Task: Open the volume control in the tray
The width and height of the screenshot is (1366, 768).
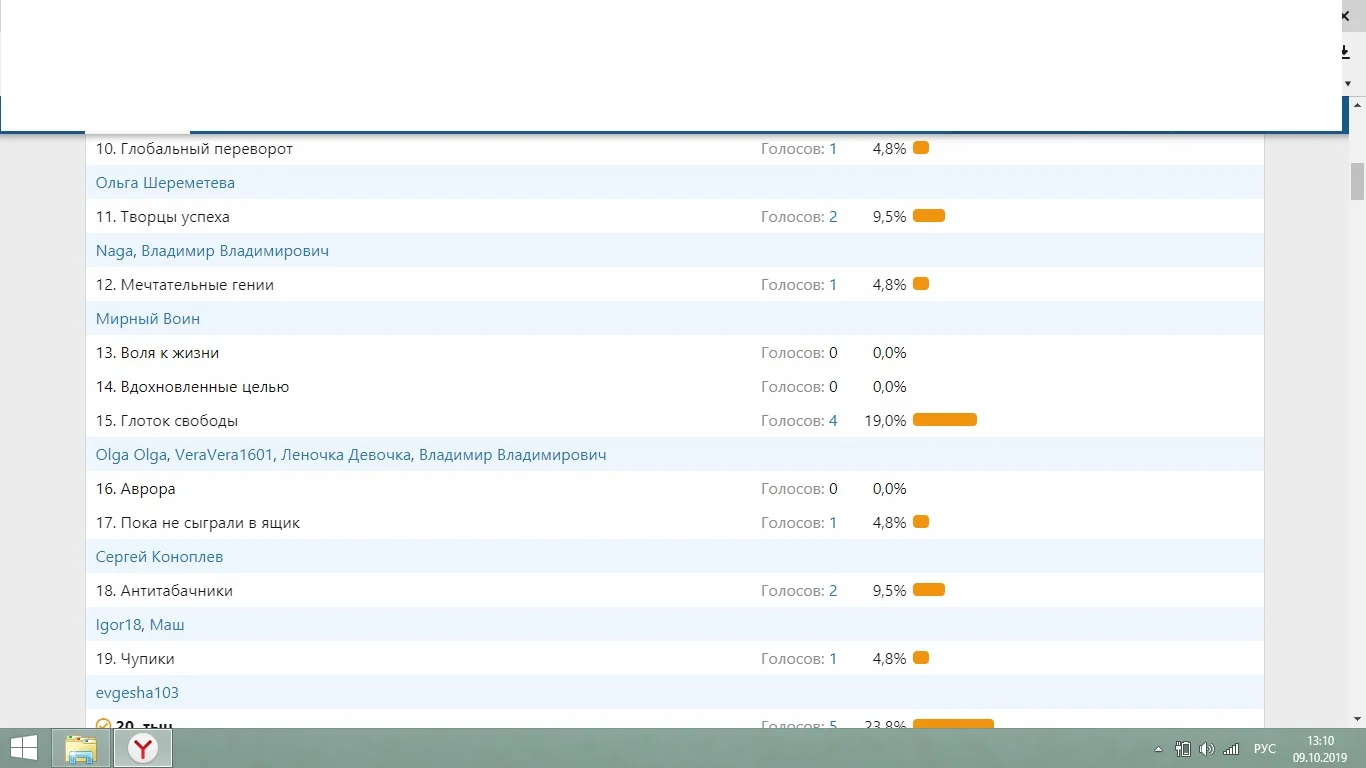Action: pyautogui.click(x=1207, y=748)
